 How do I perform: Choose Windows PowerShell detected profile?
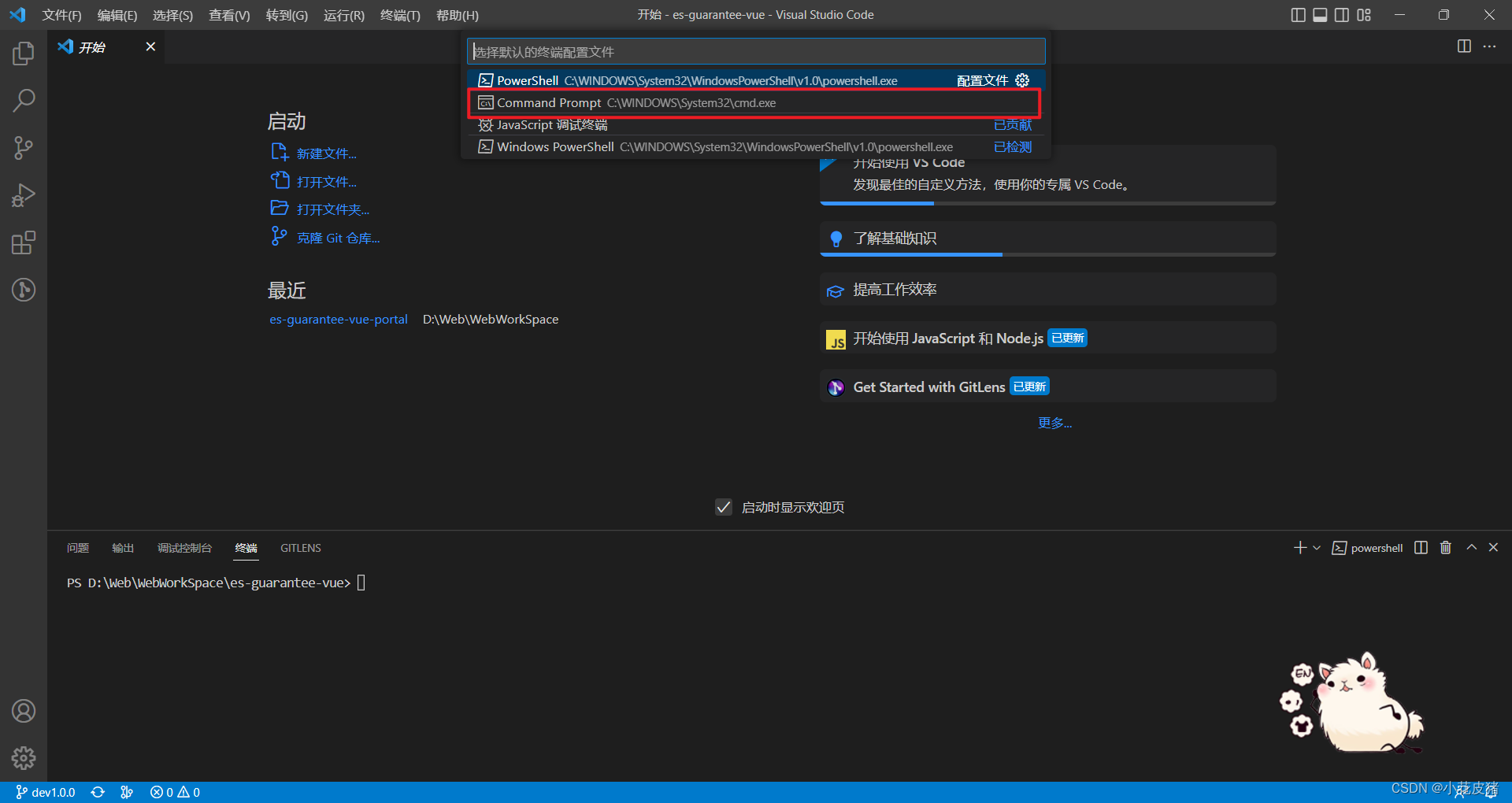pos(756,146)
